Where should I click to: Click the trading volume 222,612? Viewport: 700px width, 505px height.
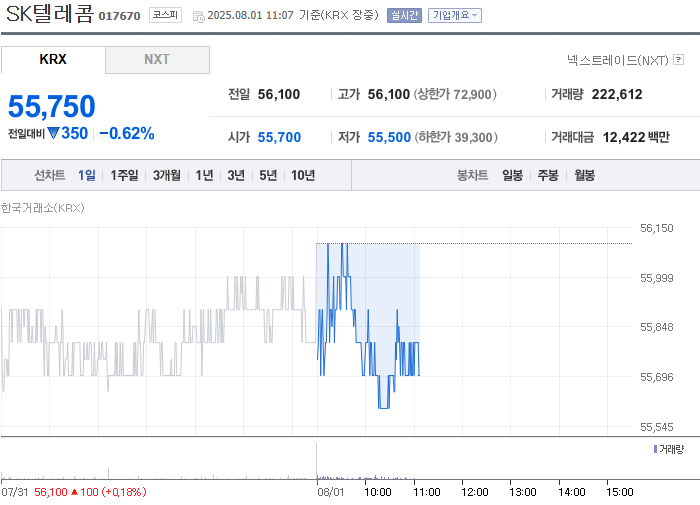617,94
